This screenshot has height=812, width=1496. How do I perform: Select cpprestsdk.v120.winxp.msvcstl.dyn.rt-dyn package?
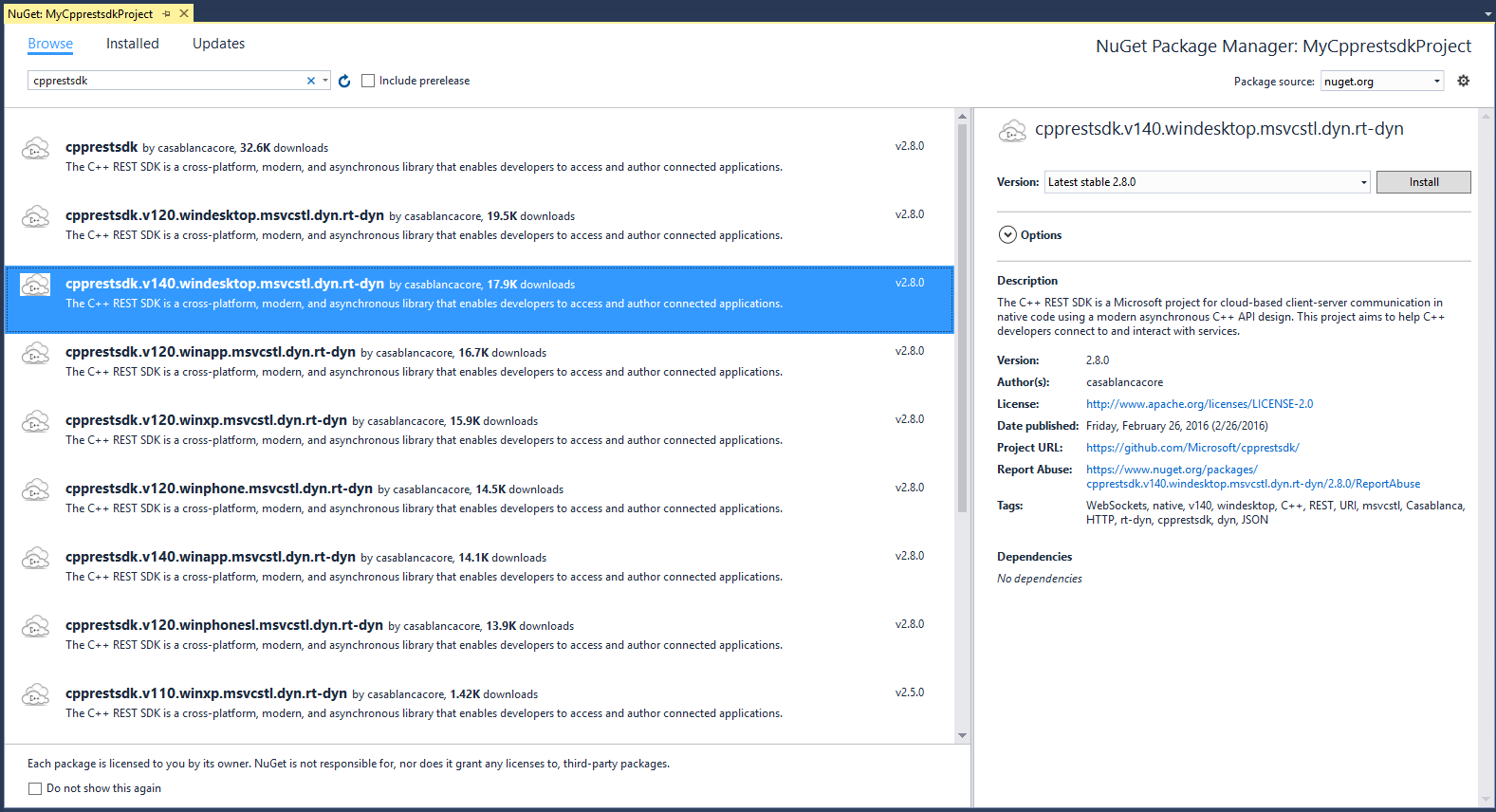[x=206, y=420]
